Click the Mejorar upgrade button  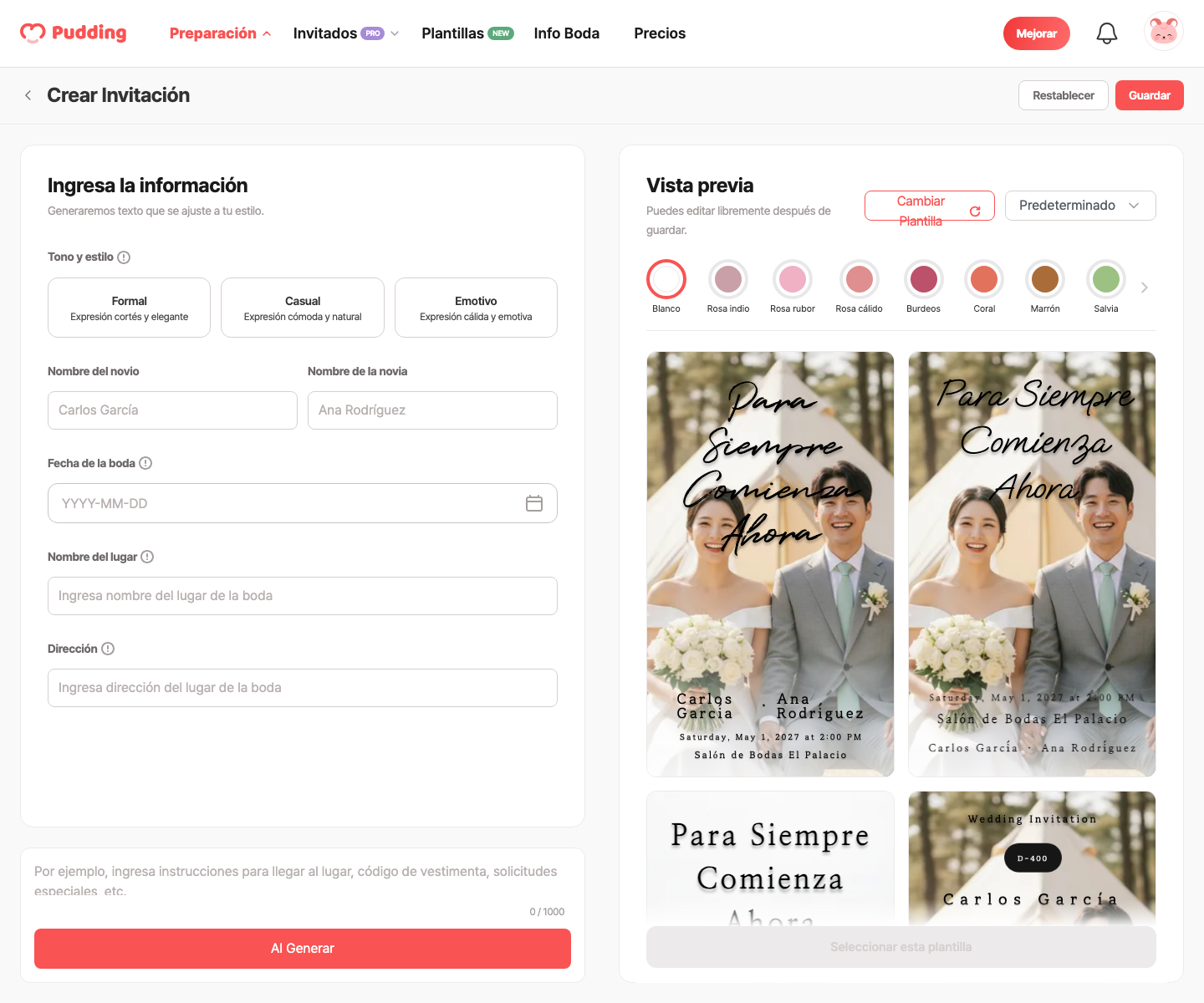(1037, 33)
